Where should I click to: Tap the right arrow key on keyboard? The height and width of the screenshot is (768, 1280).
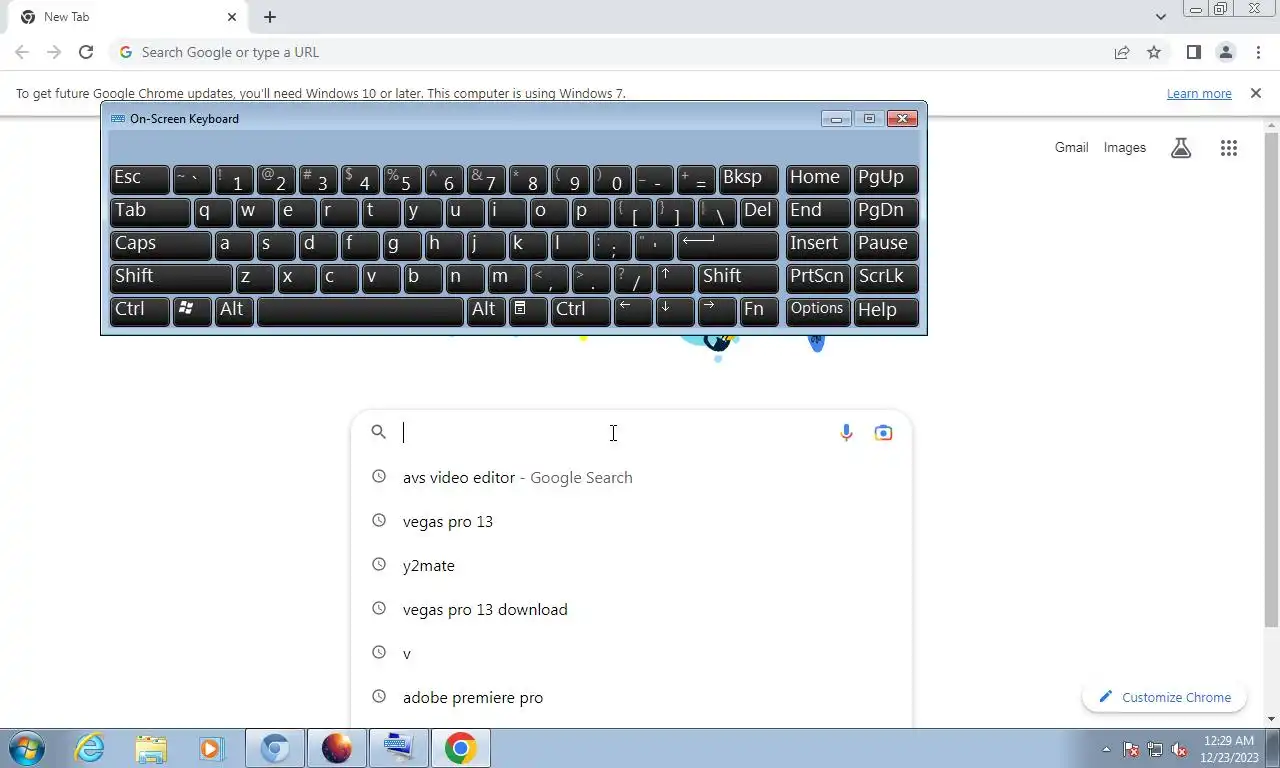pos(717,311)
